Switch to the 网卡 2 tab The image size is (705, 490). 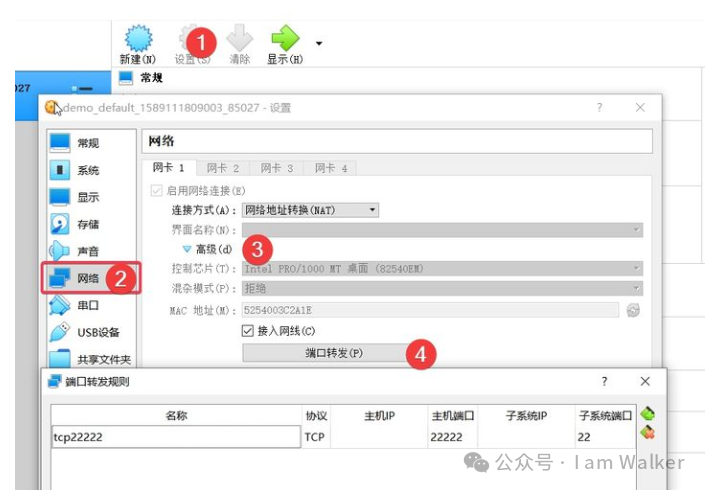[223, 168]
